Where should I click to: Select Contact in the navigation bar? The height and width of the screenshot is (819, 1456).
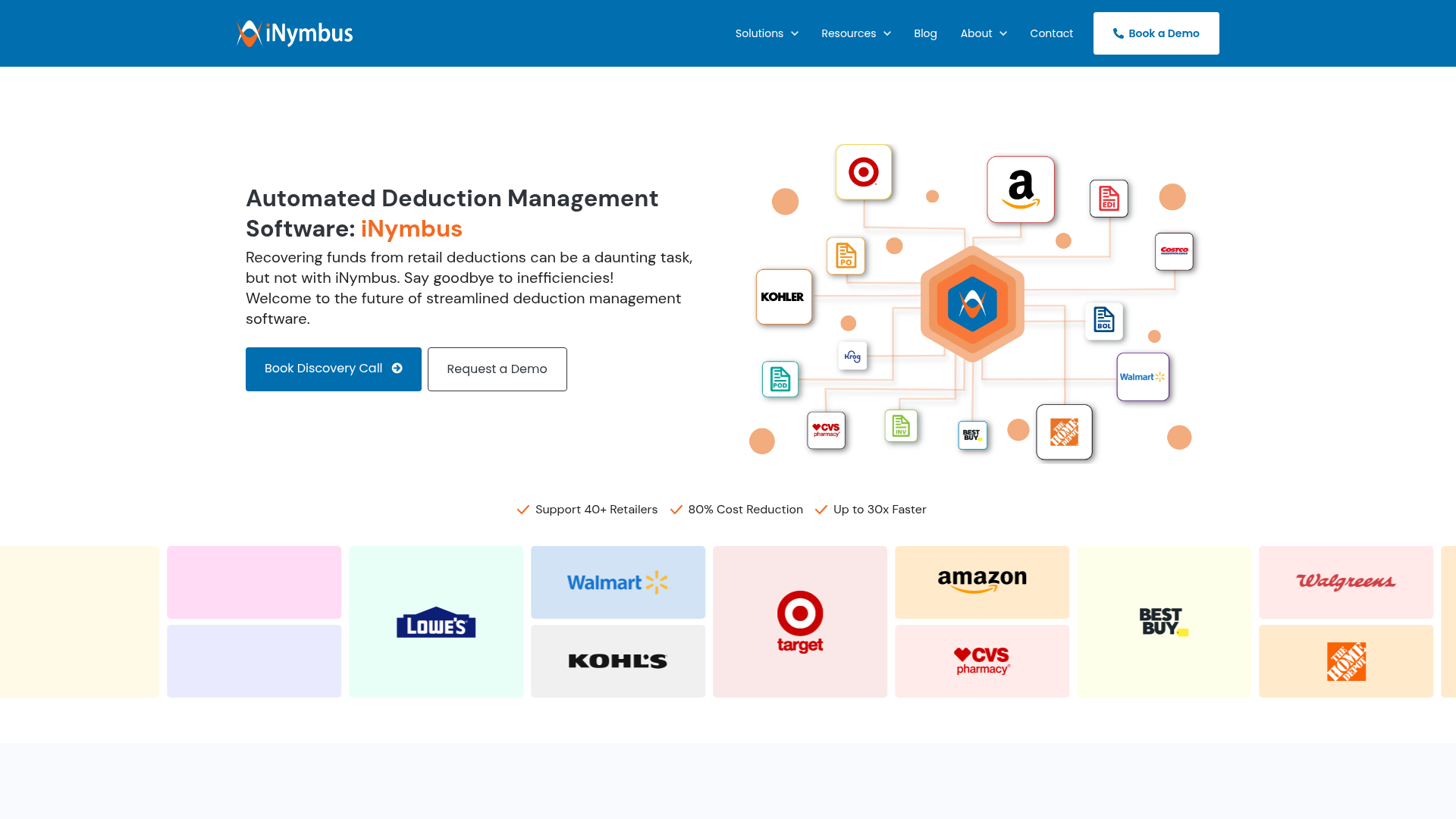pyautogui.click(x=1051, y=33)
